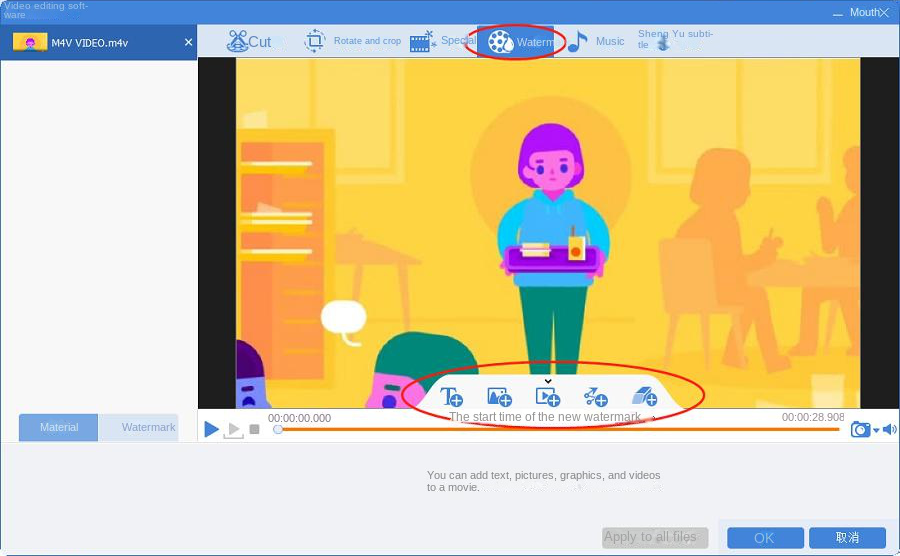The width and height of the screenshot is (900, 556).
Task: Mute audio with the speaker icon
Action: (x=889, y=430)
